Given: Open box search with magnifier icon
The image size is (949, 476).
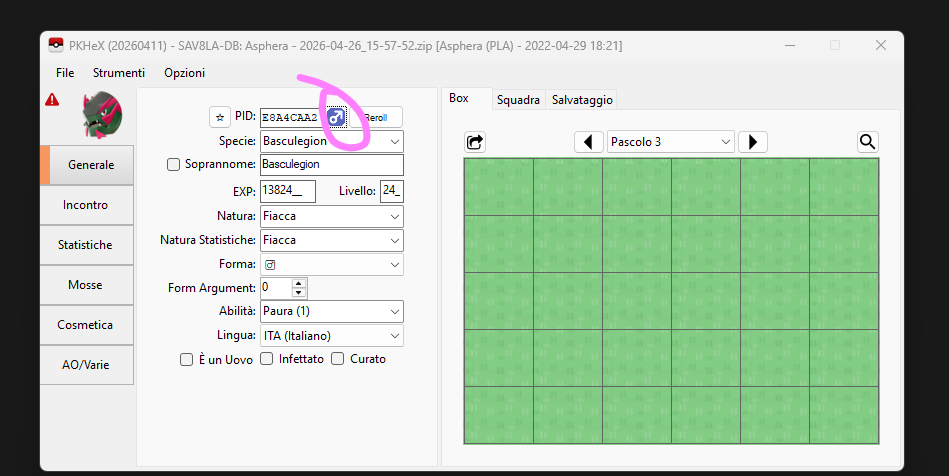Looking at the screenshot, I should (x=868, y=142).
